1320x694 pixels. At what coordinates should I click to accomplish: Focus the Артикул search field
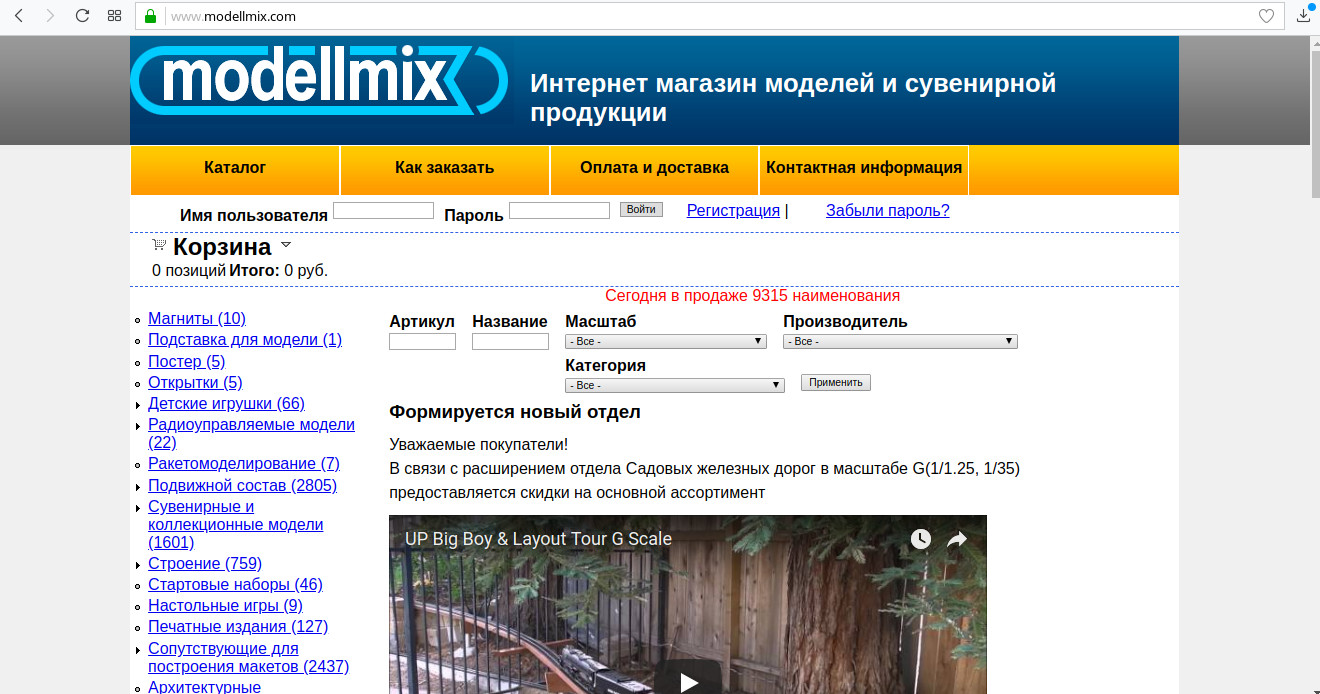pyautogui.click(x=422, y=341)
